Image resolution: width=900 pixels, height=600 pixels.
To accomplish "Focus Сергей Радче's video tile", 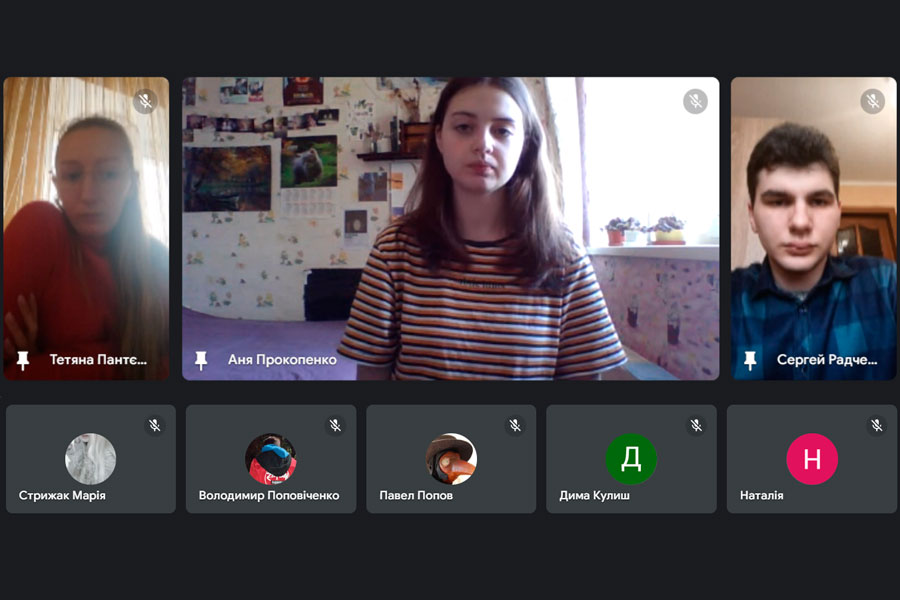I will [813, 229].
